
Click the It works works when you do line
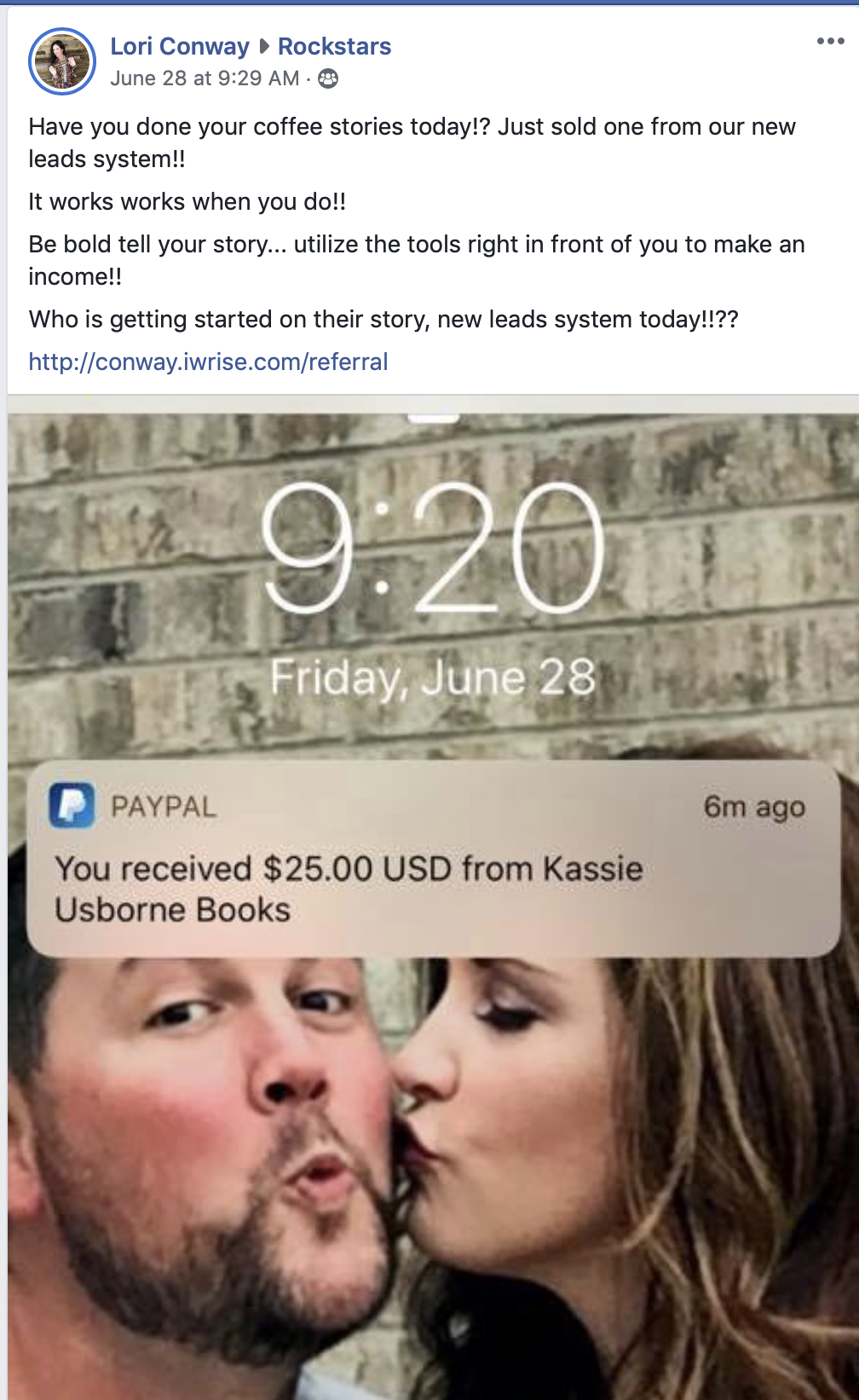pos(187,201)
